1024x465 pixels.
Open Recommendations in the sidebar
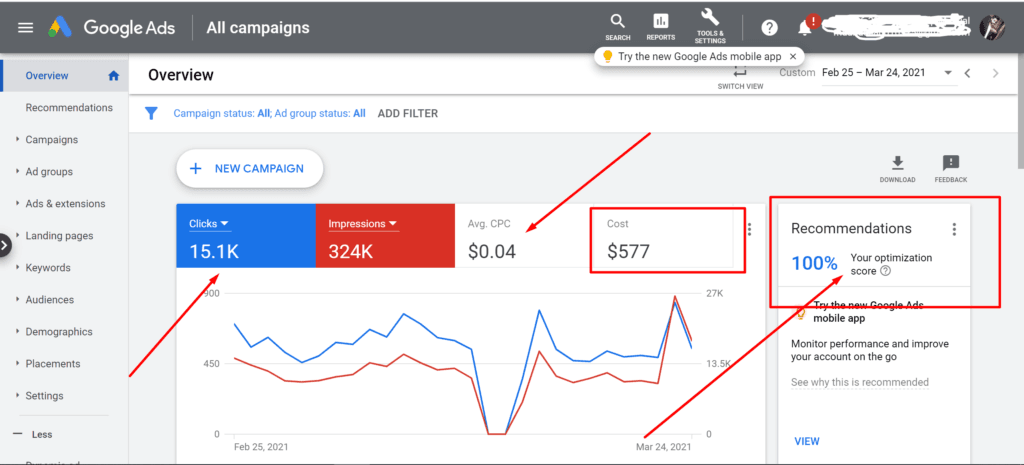(x=69, y=108)
